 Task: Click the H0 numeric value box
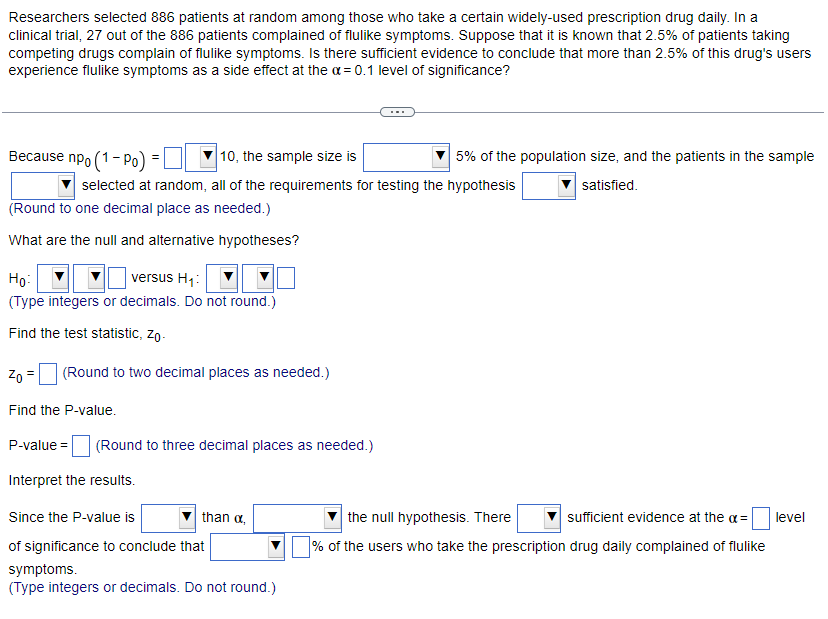coord(115,277)
